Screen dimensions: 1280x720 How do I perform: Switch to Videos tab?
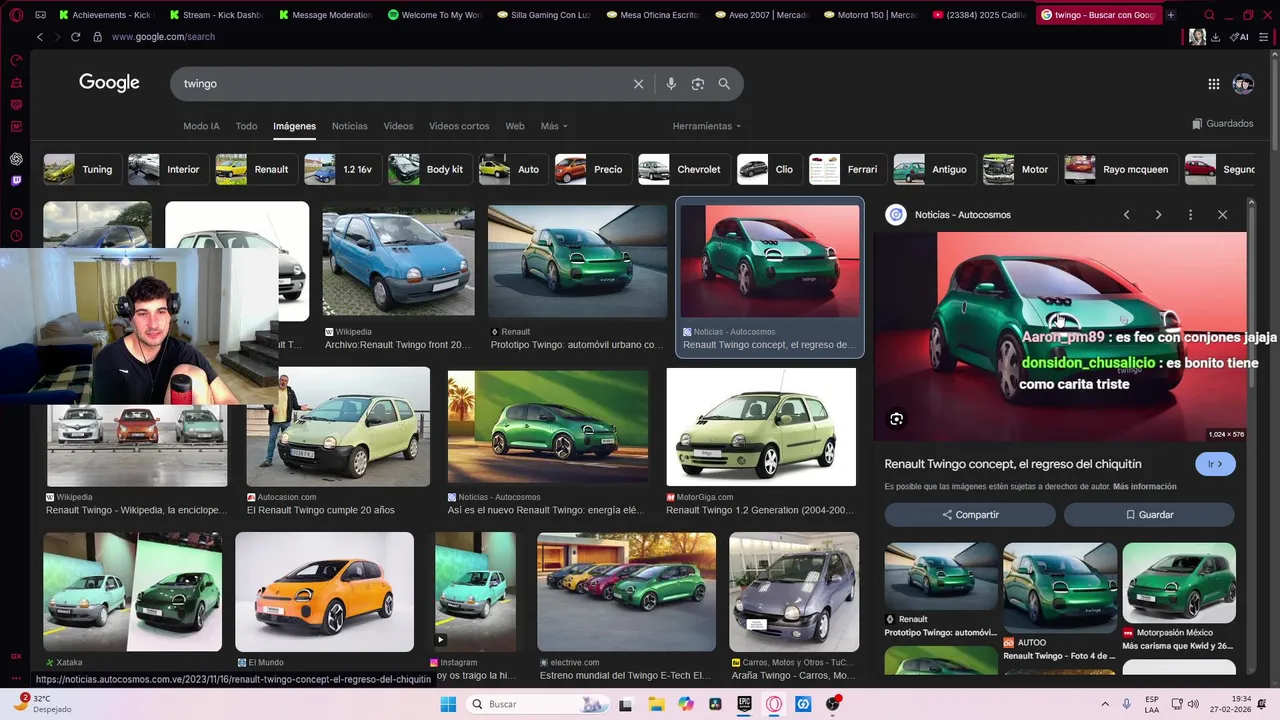pos(398,126)
